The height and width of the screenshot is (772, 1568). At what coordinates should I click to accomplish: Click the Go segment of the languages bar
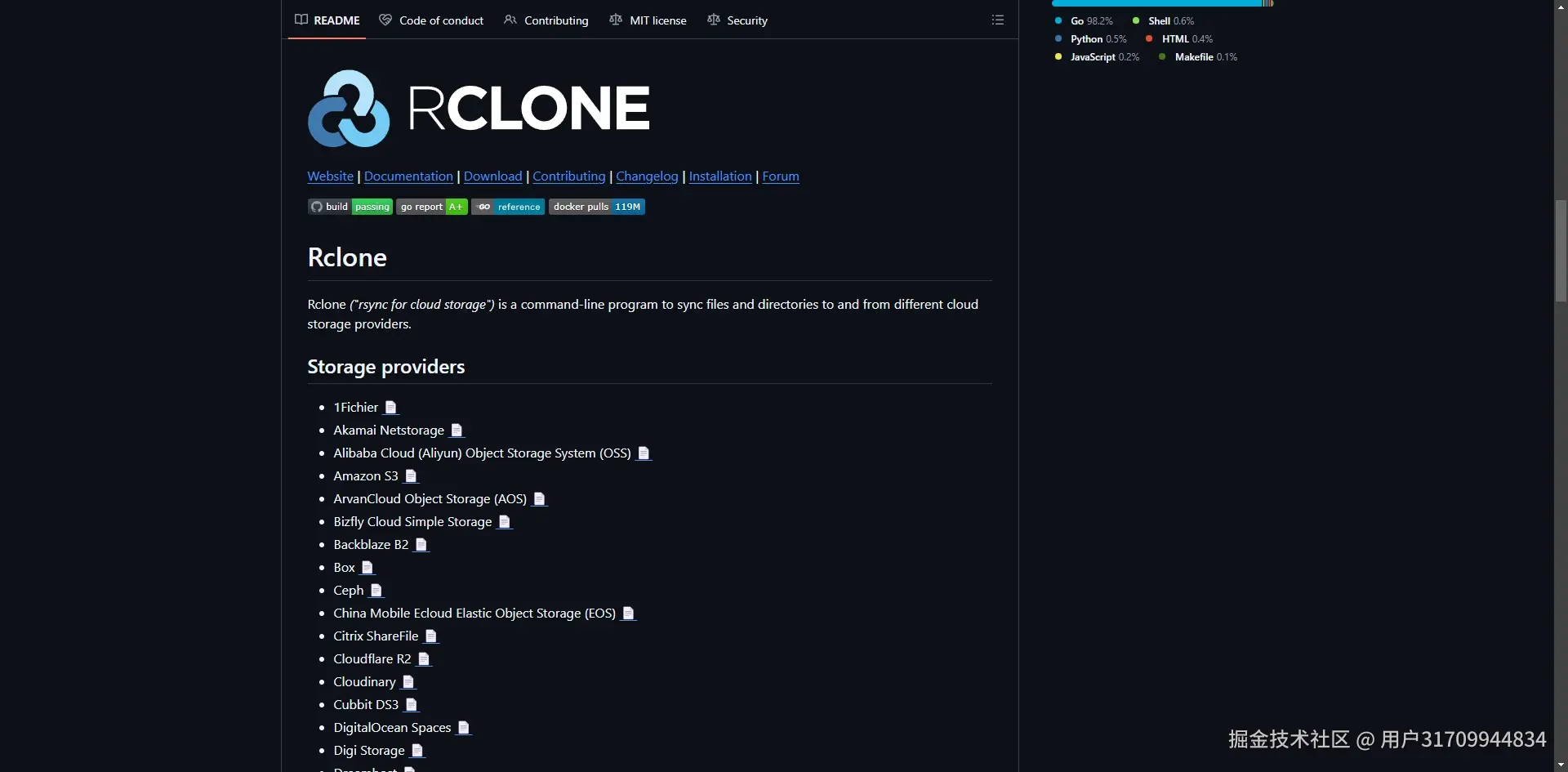pyautogui.click(x=1157, y=3)
